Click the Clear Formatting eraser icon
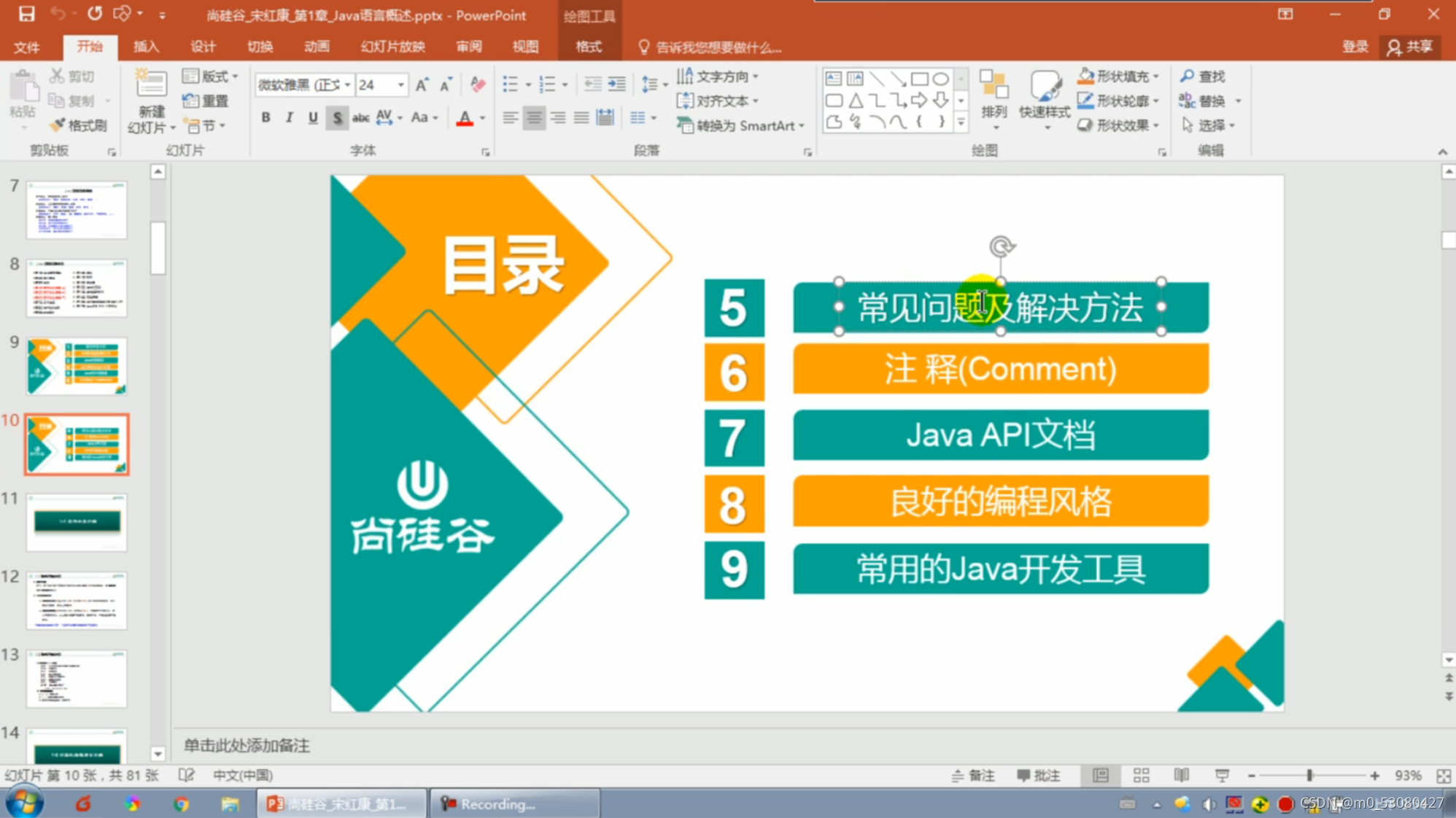1456x818 pixels. click(x=478, y=85)
